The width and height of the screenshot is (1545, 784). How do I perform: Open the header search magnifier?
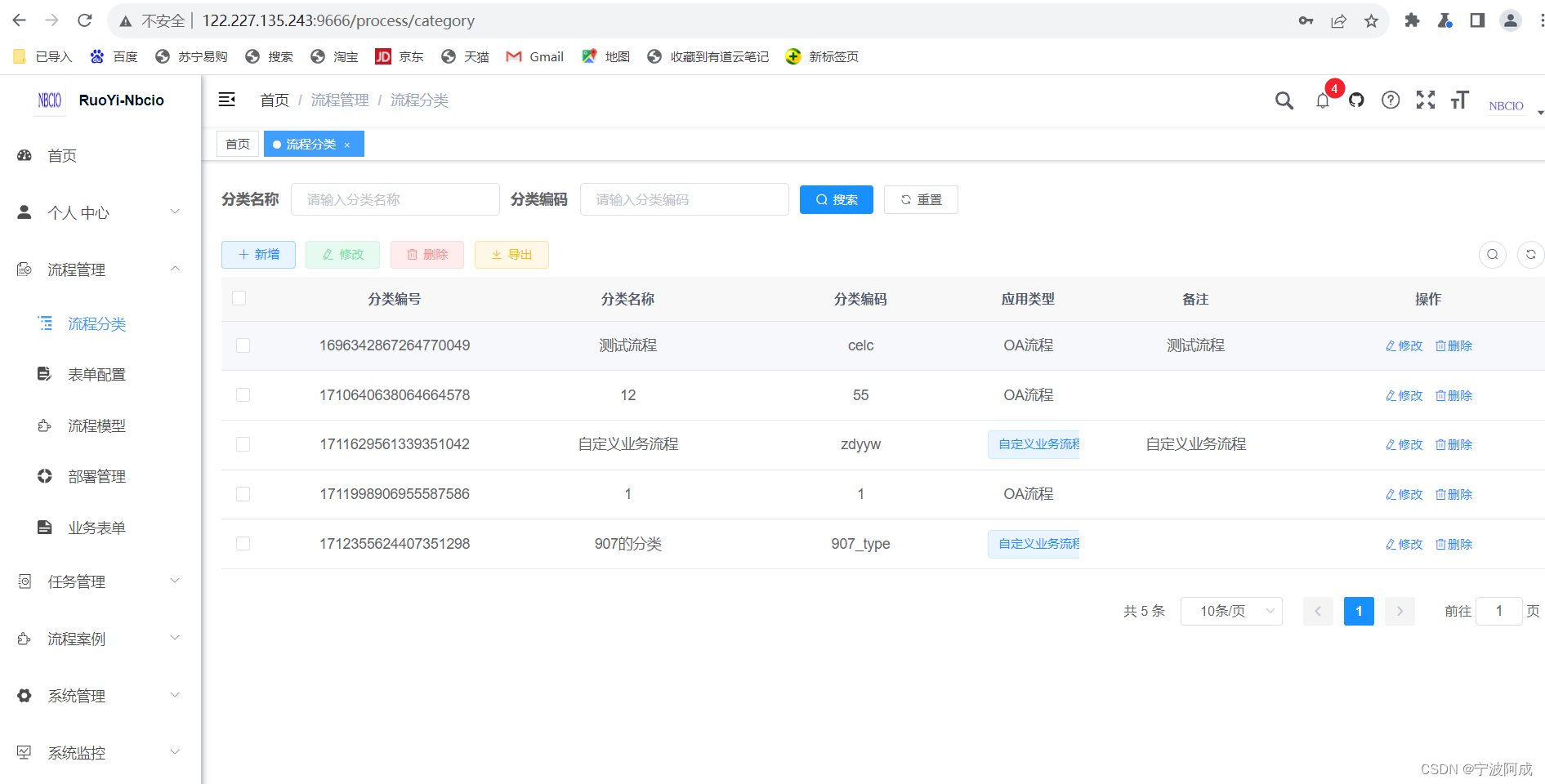pyautogui.click(x=1284, y=100)
